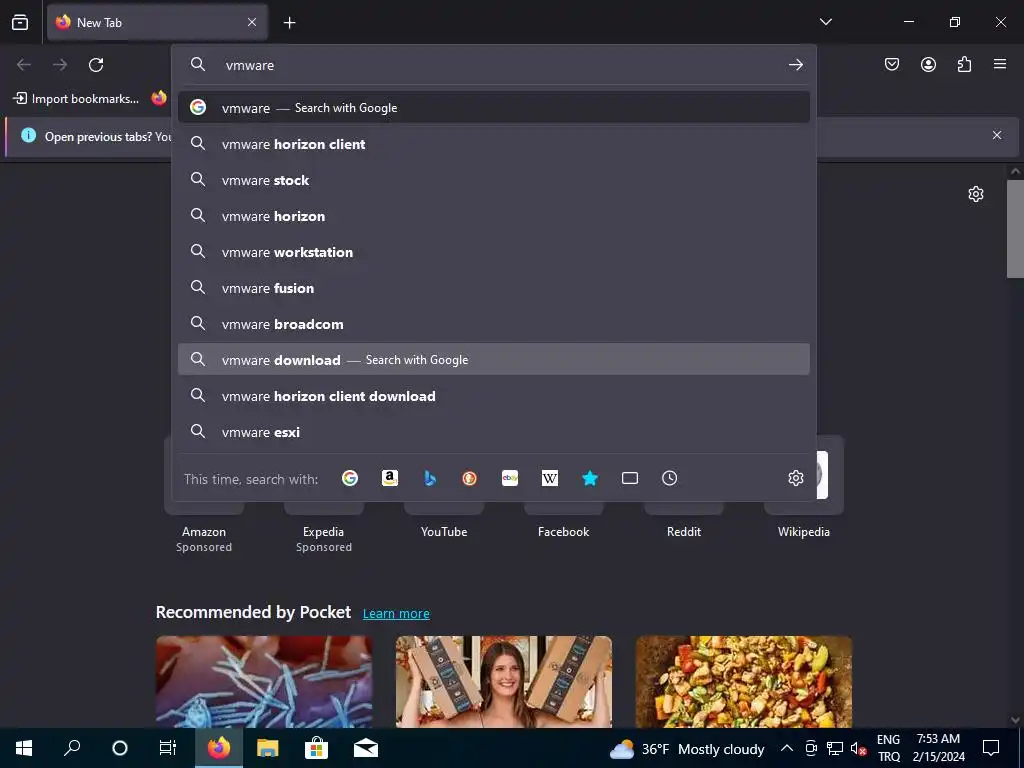Close the New Tab tab
Screen dimensions: 1024x768
coord(252,22)
